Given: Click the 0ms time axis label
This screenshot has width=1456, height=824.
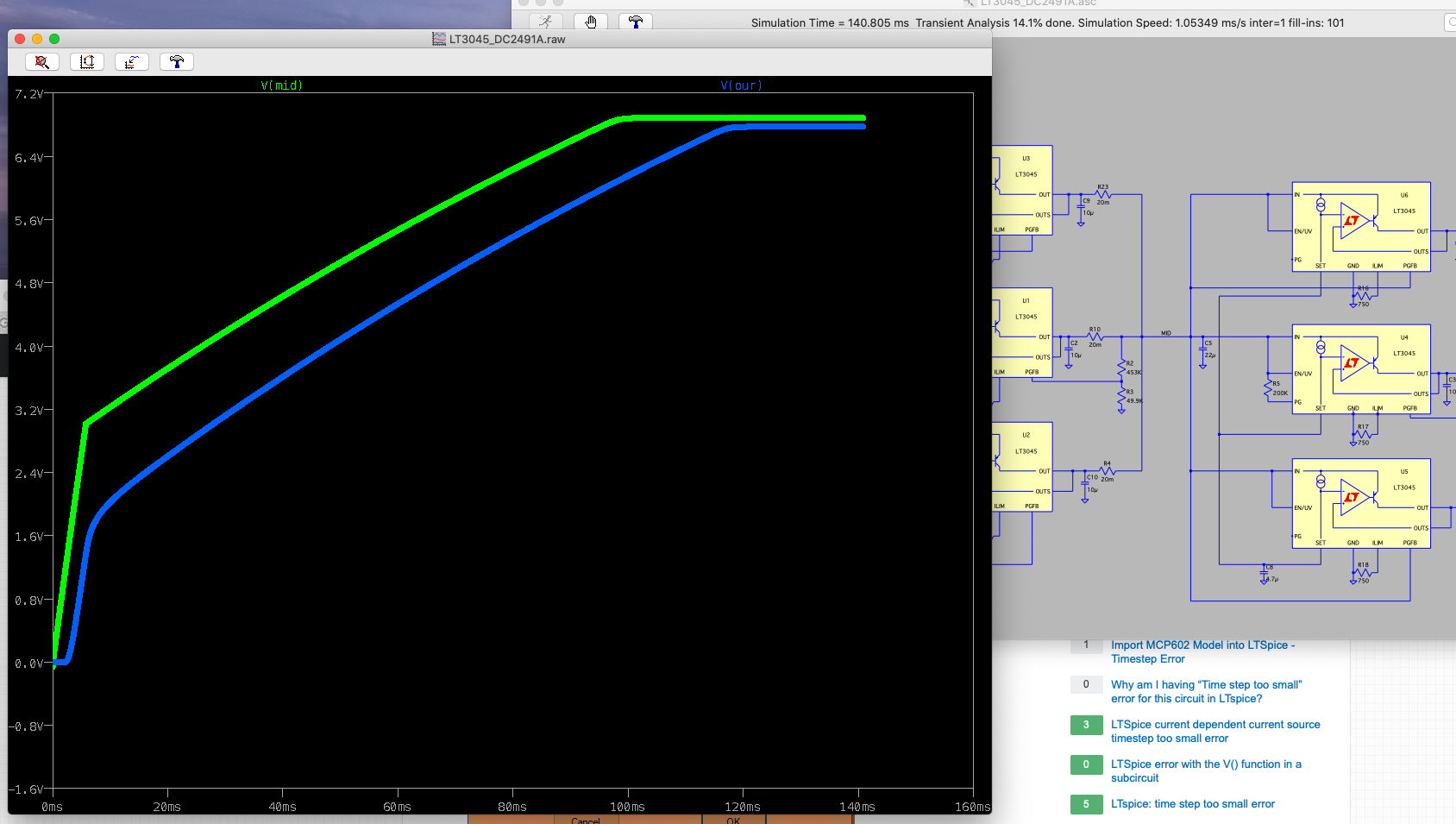Looking at the screenshot, I should (52, 807).
